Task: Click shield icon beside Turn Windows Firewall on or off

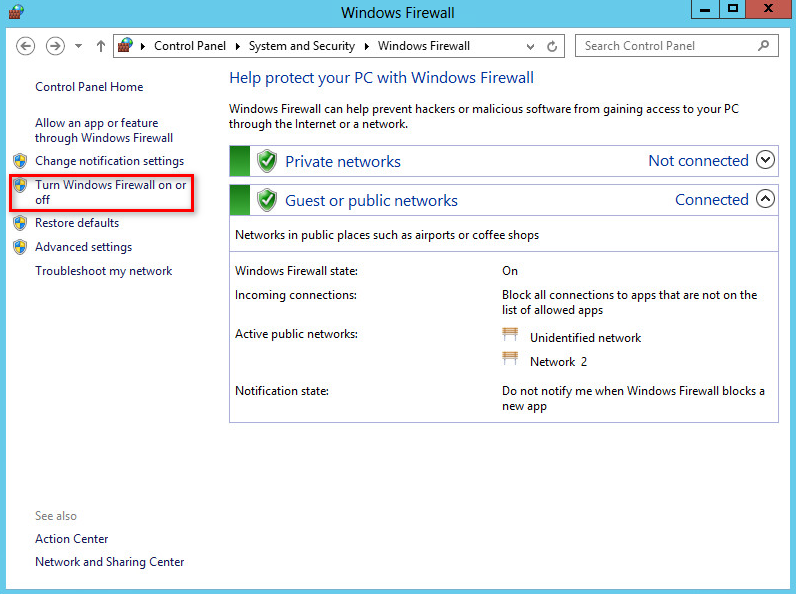Action: 20,185
